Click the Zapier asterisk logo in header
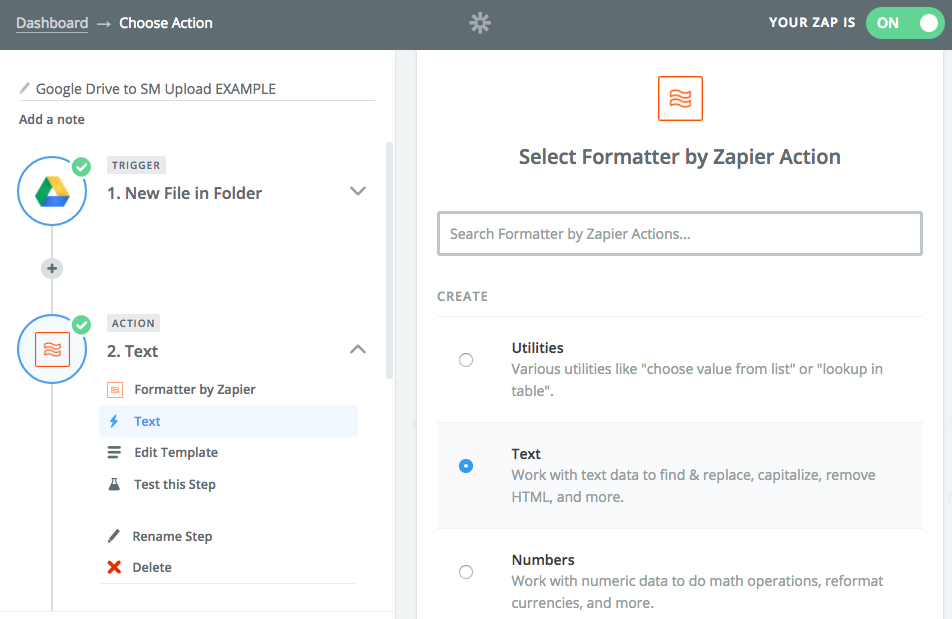This screenshot has height=619, width=952. (480, 23)
